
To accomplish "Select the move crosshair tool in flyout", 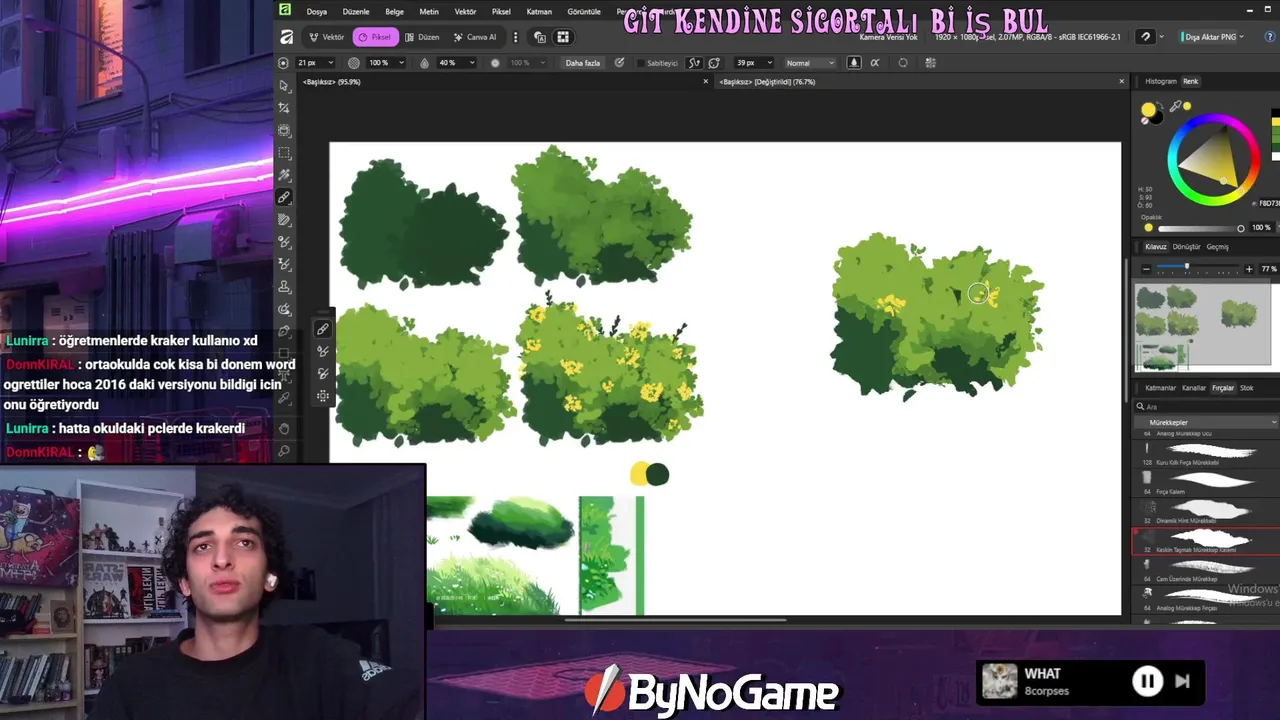I will pyautogui.click(x=323, y=396).
